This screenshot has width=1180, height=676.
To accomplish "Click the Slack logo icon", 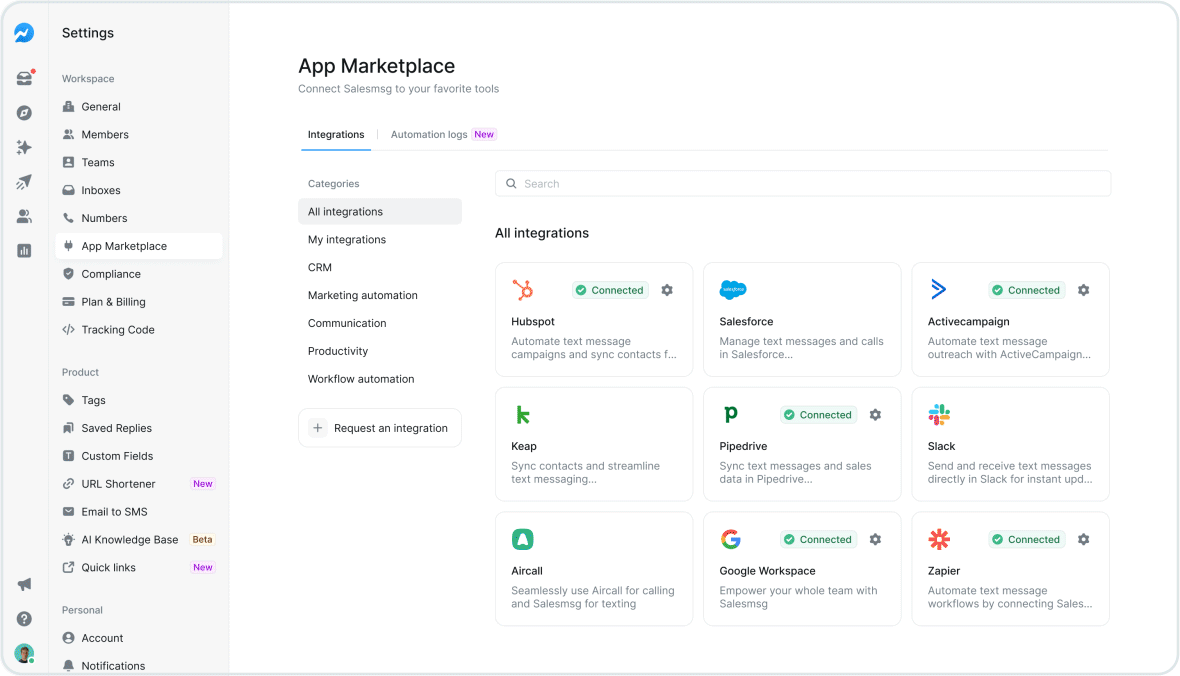I will [x=939, y=414].
